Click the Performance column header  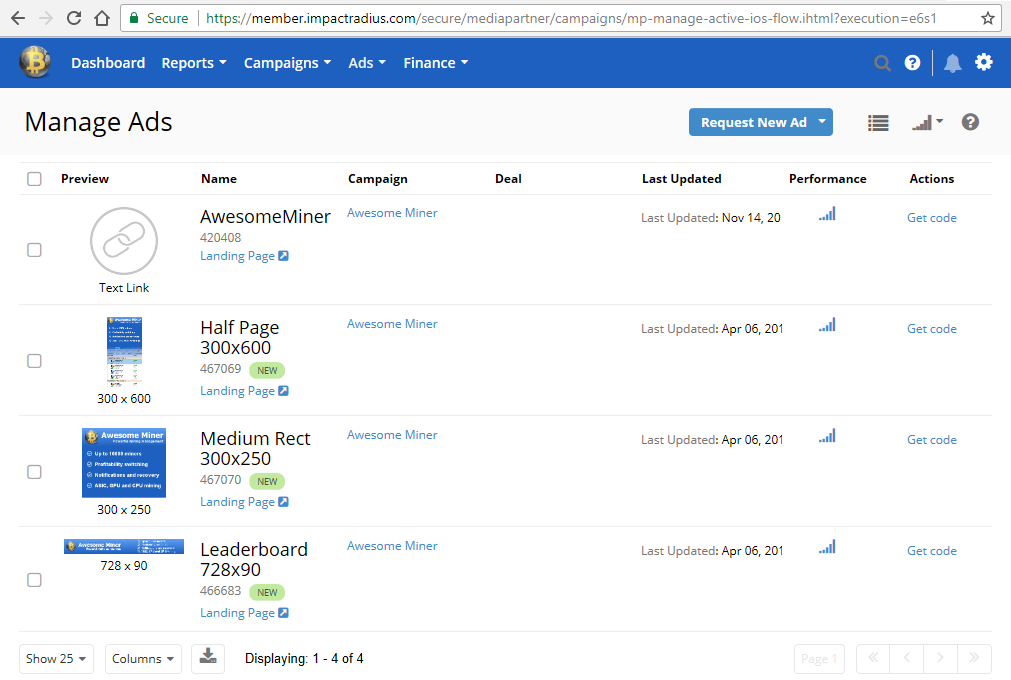827,179
